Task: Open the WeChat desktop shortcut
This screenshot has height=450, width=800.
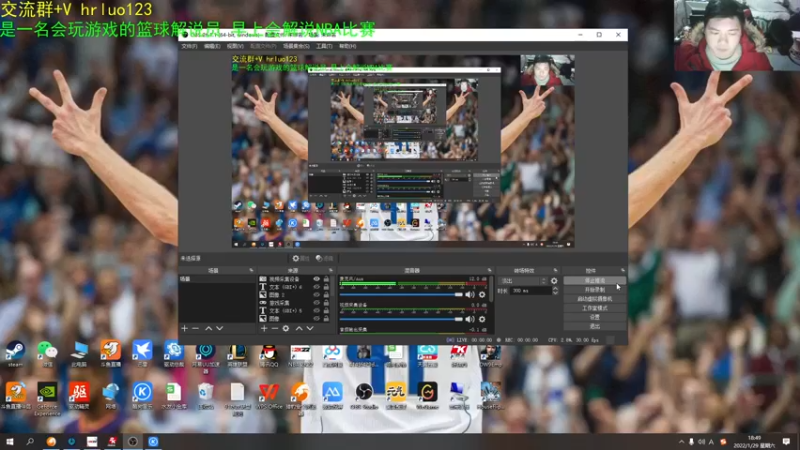Action: (x=47, y=353)
